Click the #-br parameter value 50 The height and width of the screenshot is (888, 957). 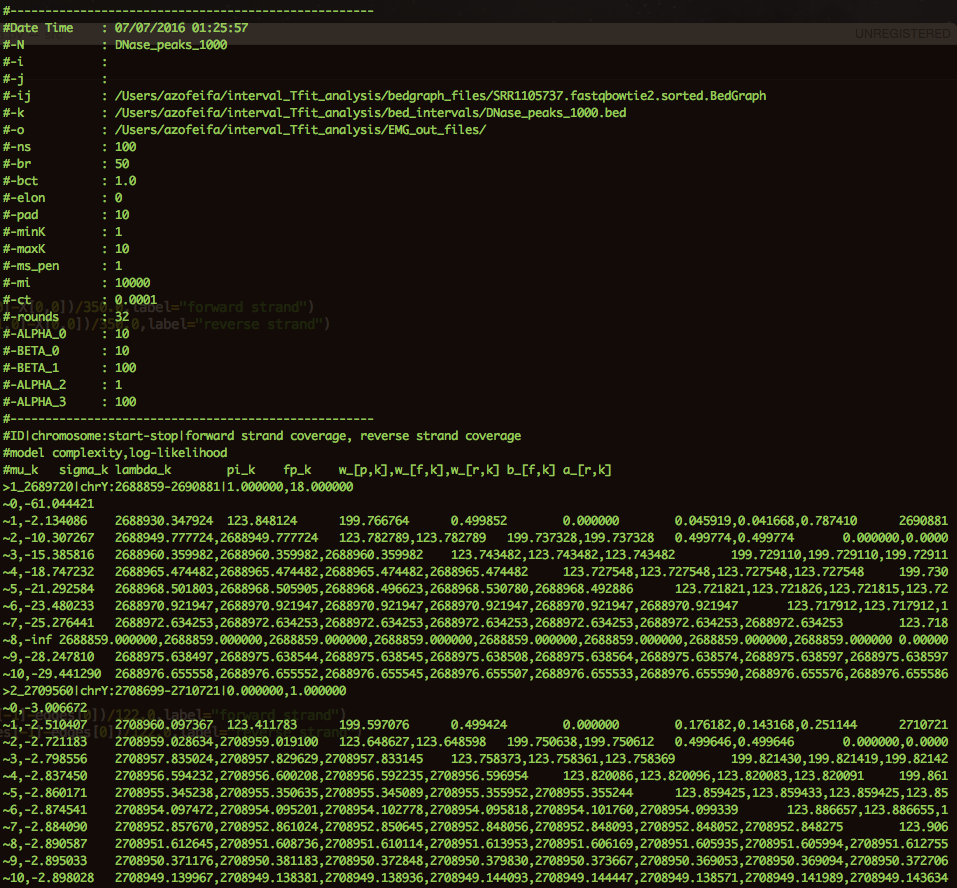click(121, 164)
